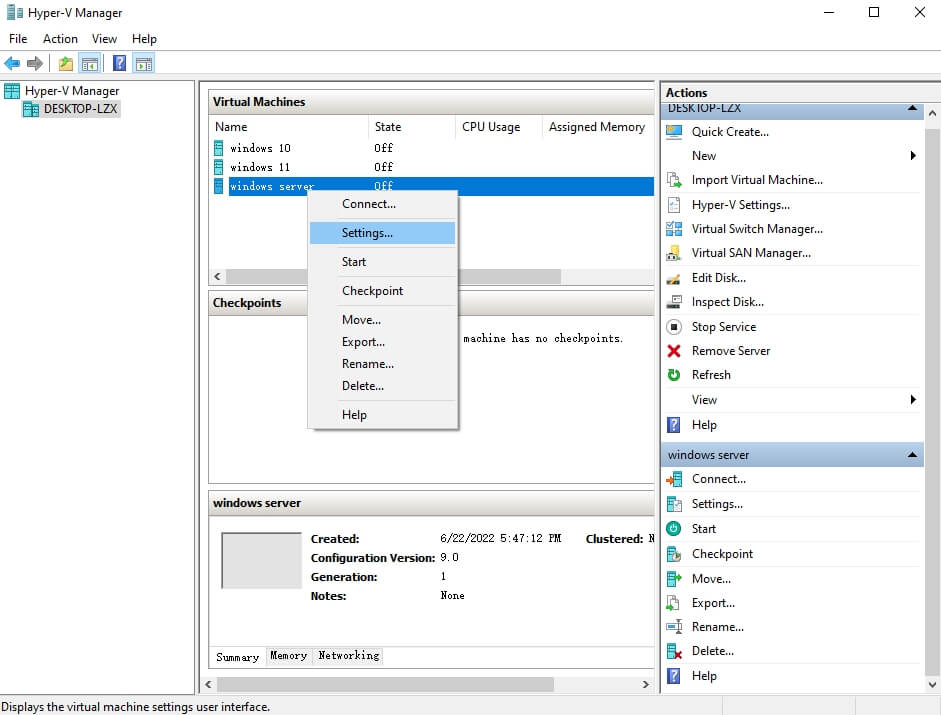This screenshot has width=941, height=715.
Task: Click the Rename icon in Actions pane
Action: 674,627
